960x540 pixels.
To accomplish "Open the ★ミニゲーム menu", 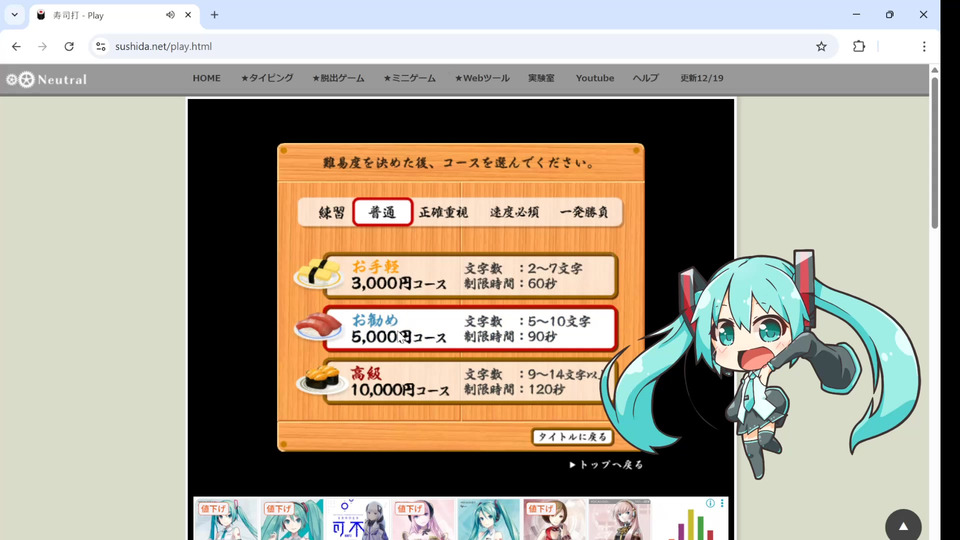I will point(410,78).
